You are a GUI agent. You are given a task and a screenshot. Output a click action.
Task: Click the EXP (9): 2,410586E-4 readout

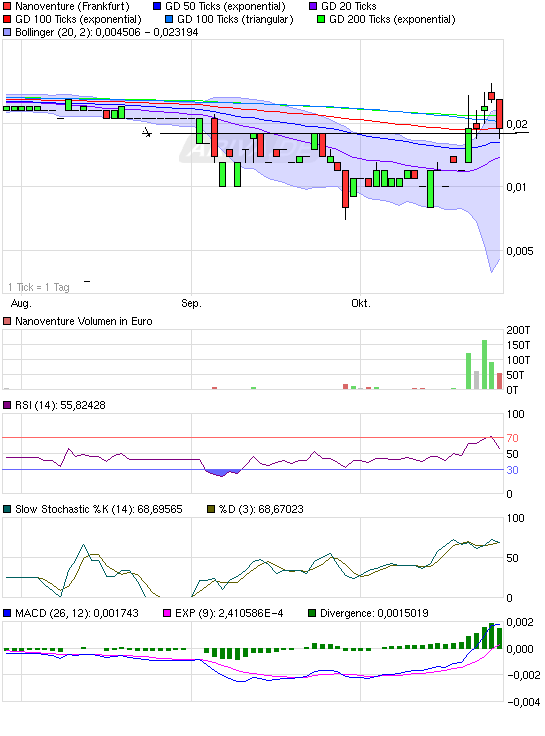229,613
